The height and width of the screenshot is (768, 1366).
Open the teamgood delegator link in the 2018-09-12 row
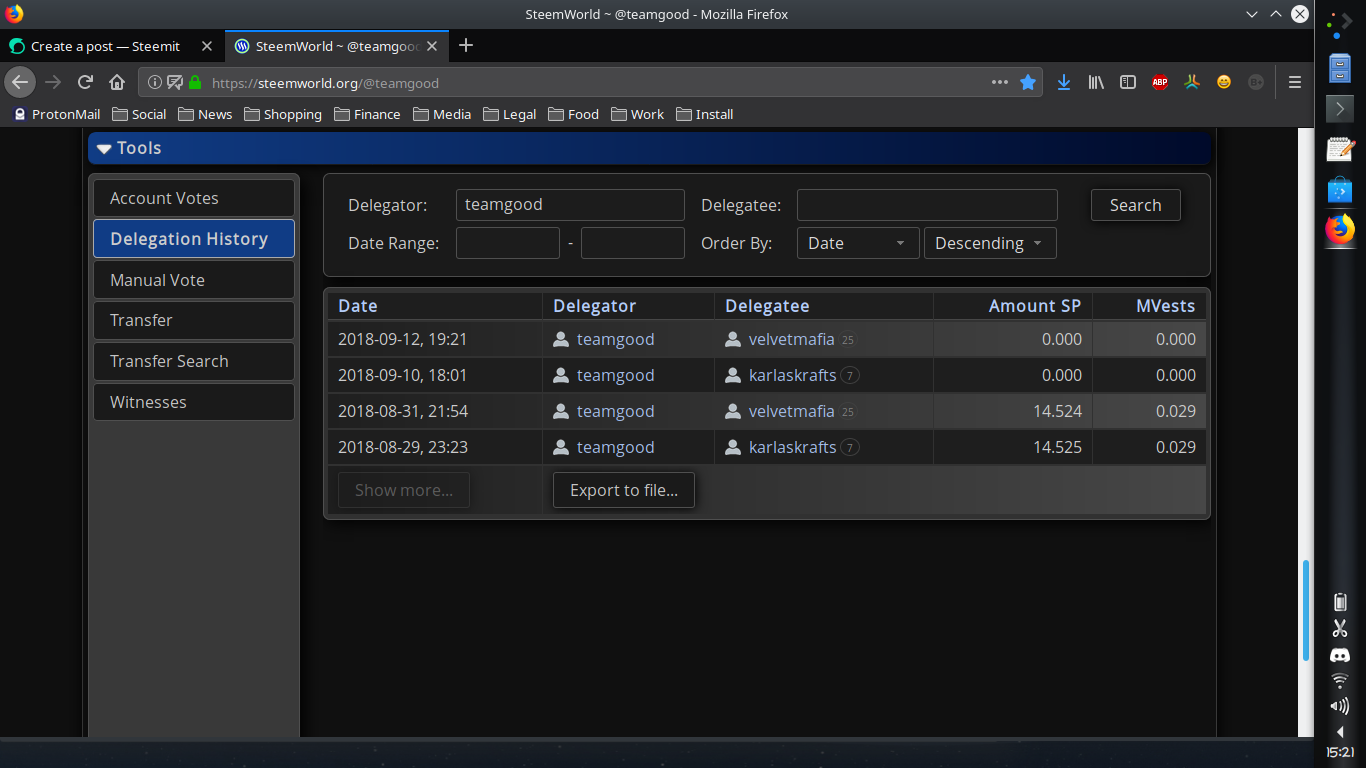click(x=616, y=339)
